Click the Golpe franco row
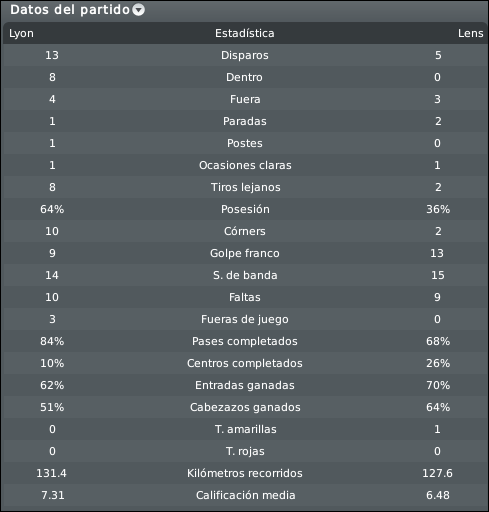Image resolution: width=489 pixels, height=512 pixels. (x=245, y=253)
